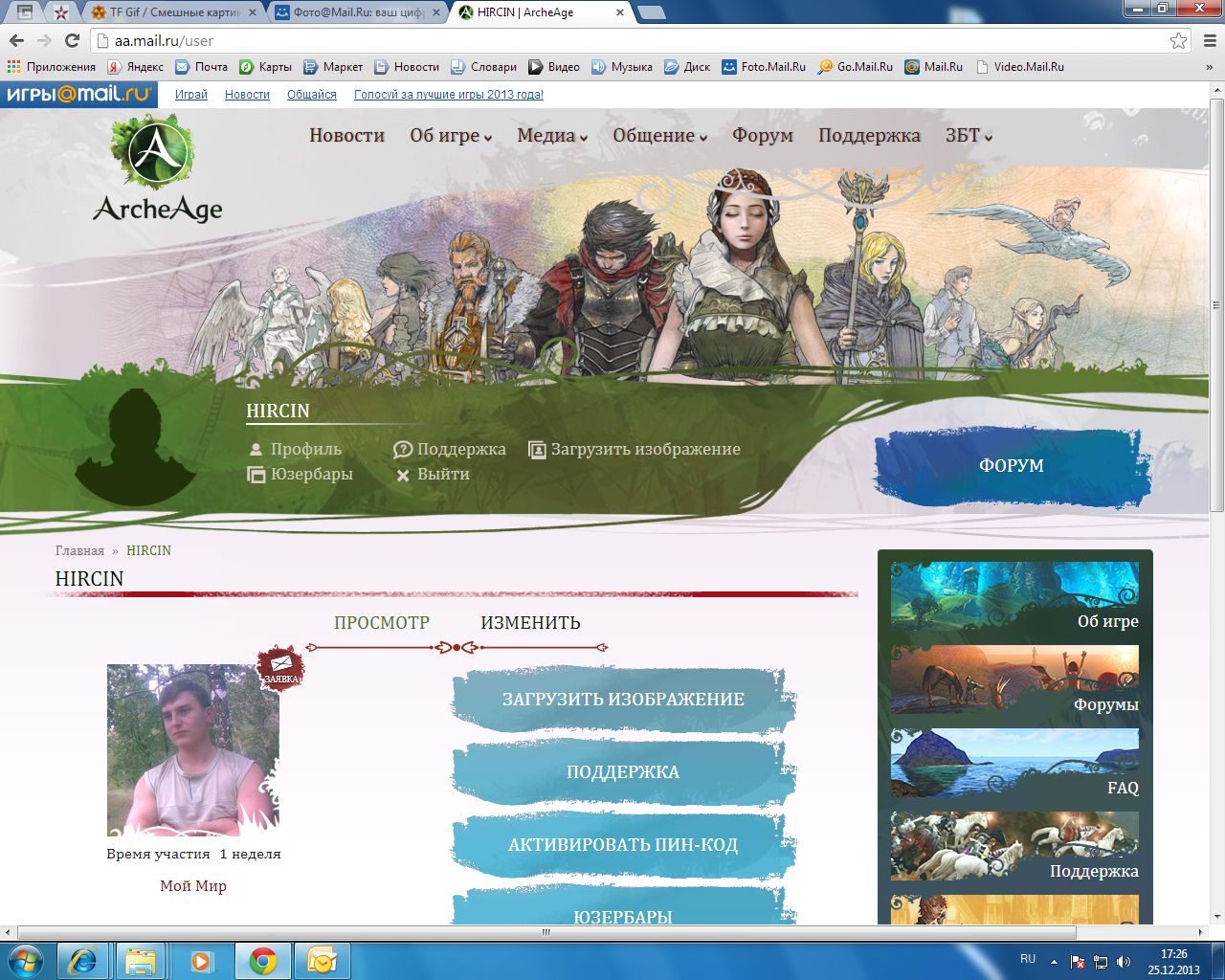Open the Форум navigation item
This screenshot has height=980, width=1225.
pyautogui.click(x=763, y=136)
